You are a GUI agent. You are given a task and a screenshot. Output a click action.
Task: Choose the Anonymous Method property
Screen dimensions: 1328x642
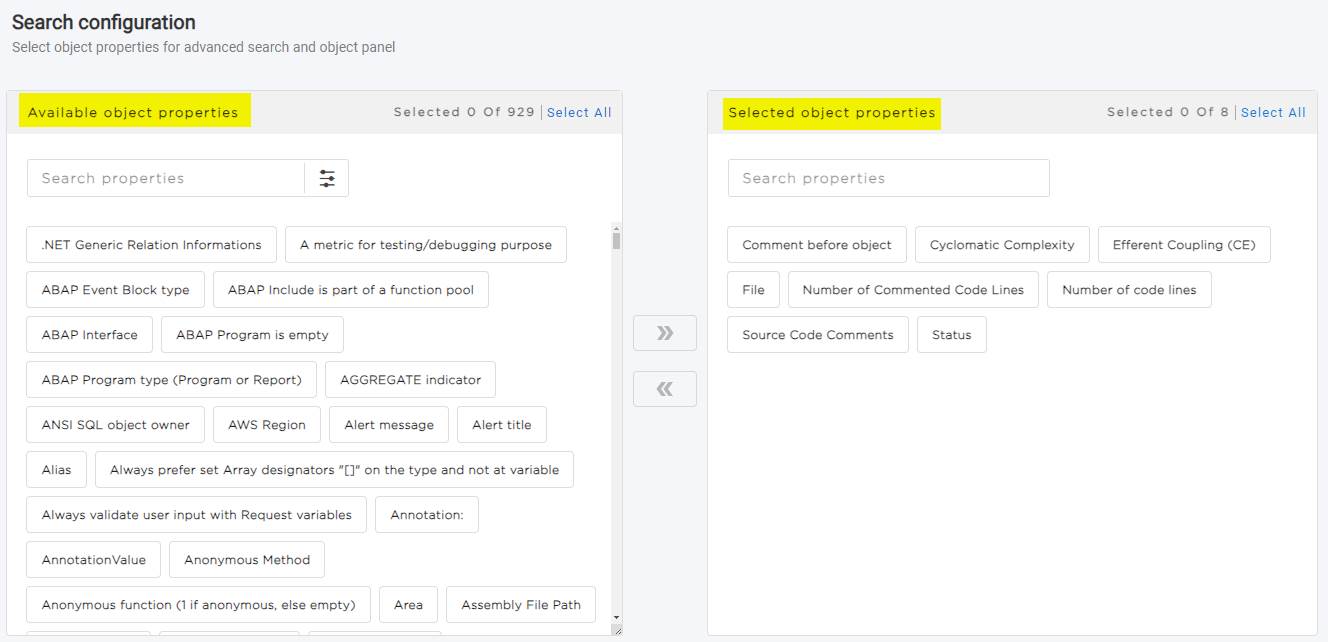[246, 560]
